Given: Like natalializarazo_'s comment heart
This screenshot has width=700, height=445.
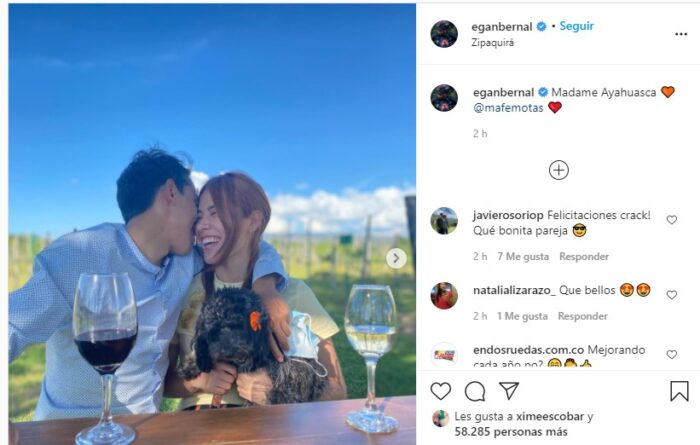Looking at the screenshot, I should [671, 295].
